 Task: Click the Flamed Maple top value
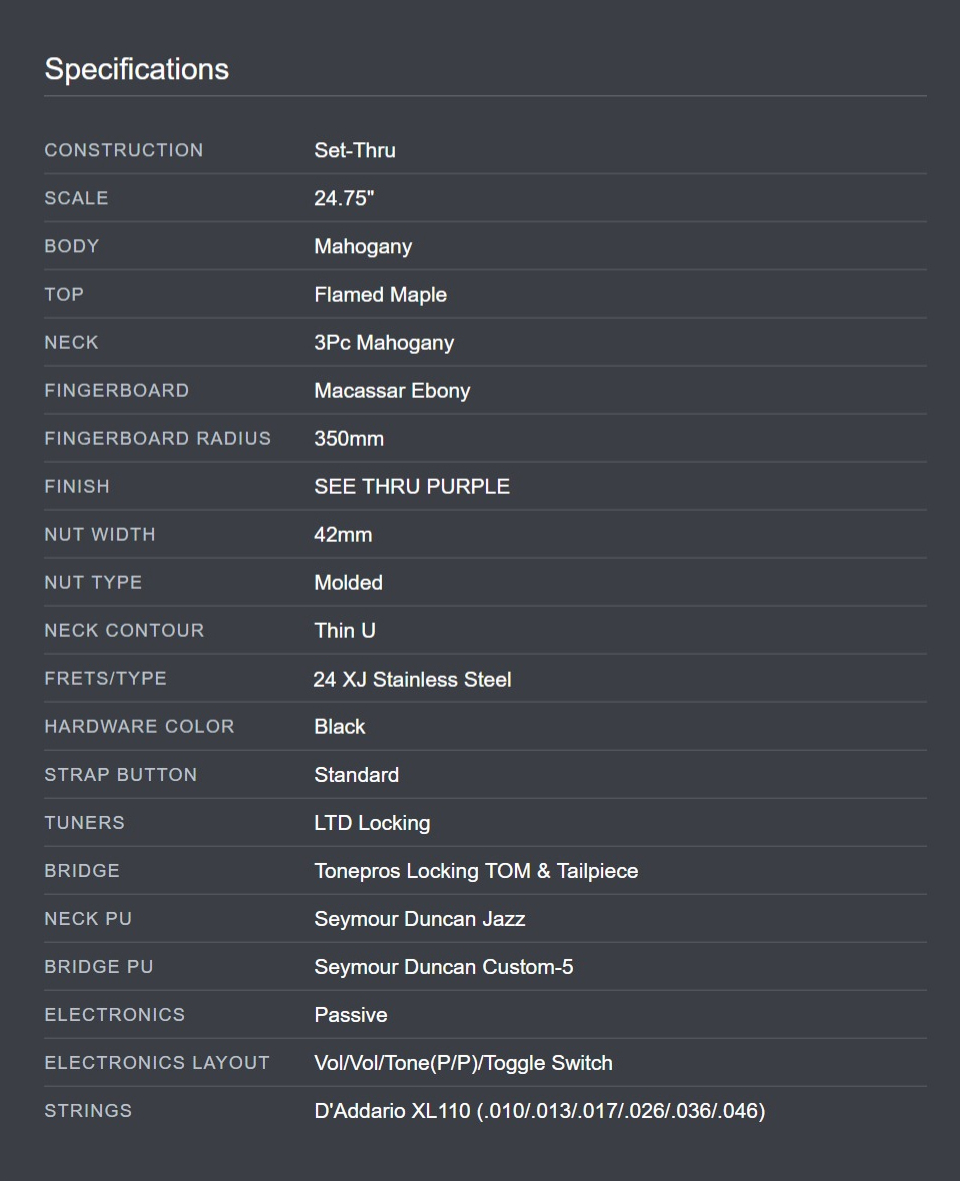pos(380,294)
